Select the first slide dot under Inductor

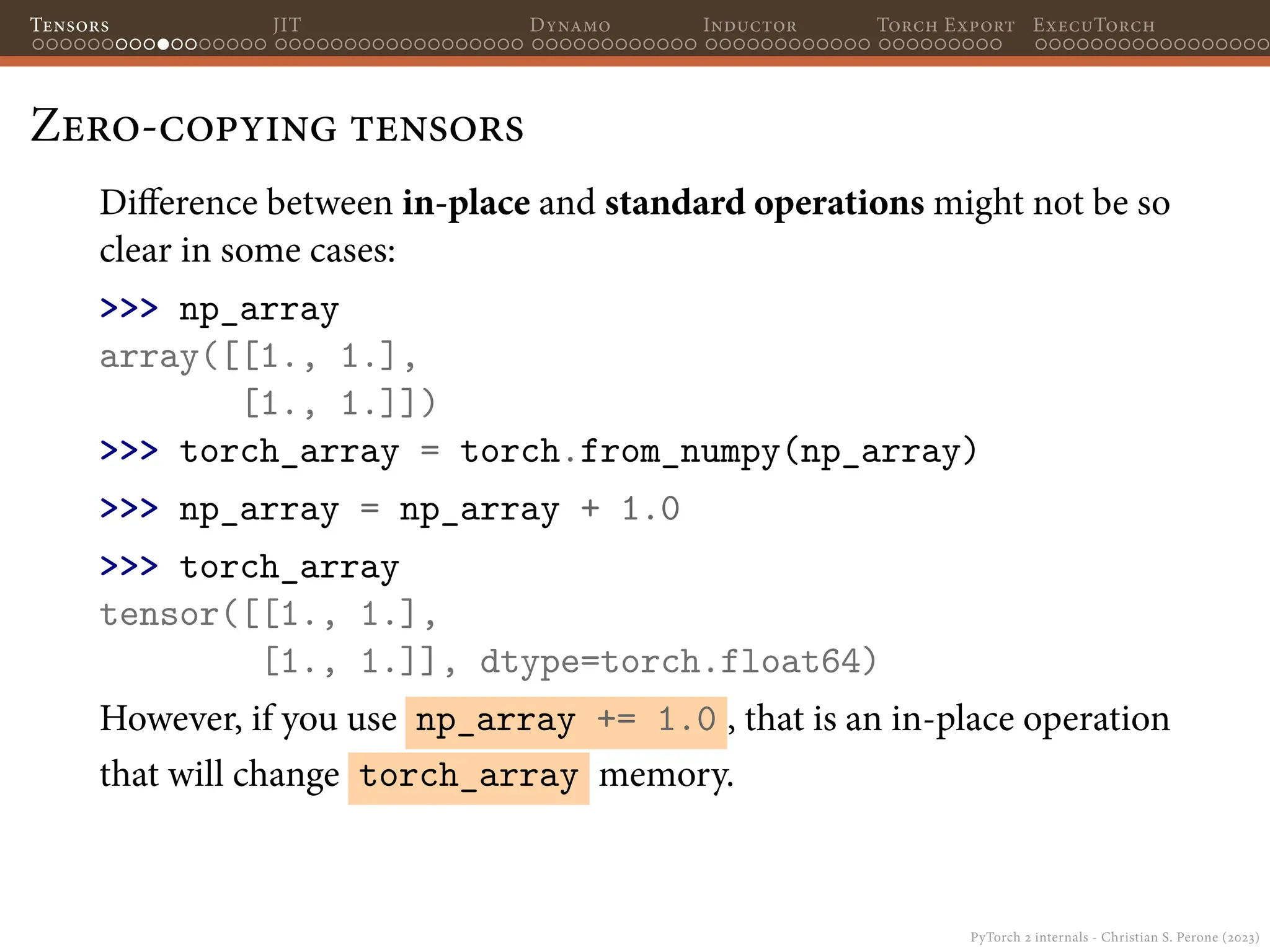(711, 45)
